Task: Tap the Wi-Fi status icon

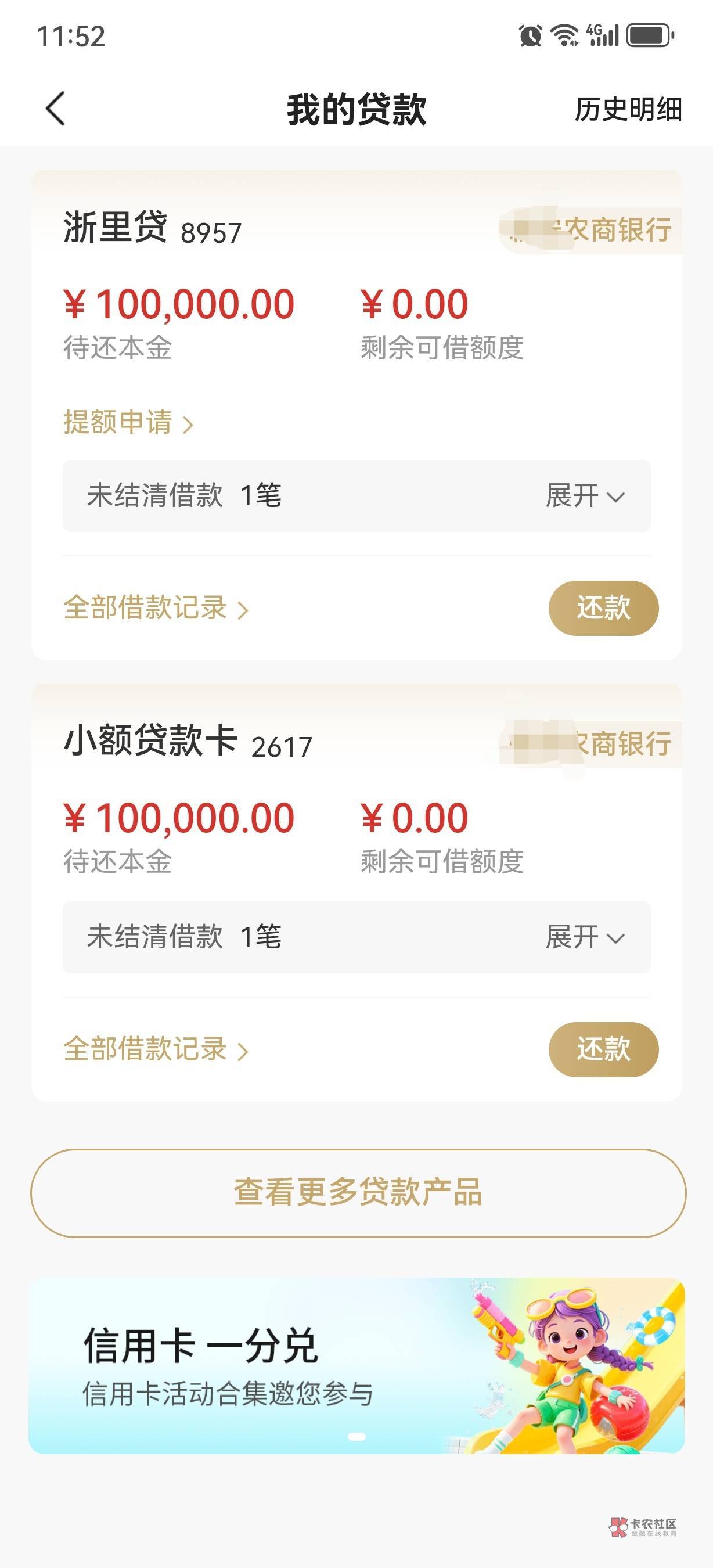Action: tap(564, 35)
